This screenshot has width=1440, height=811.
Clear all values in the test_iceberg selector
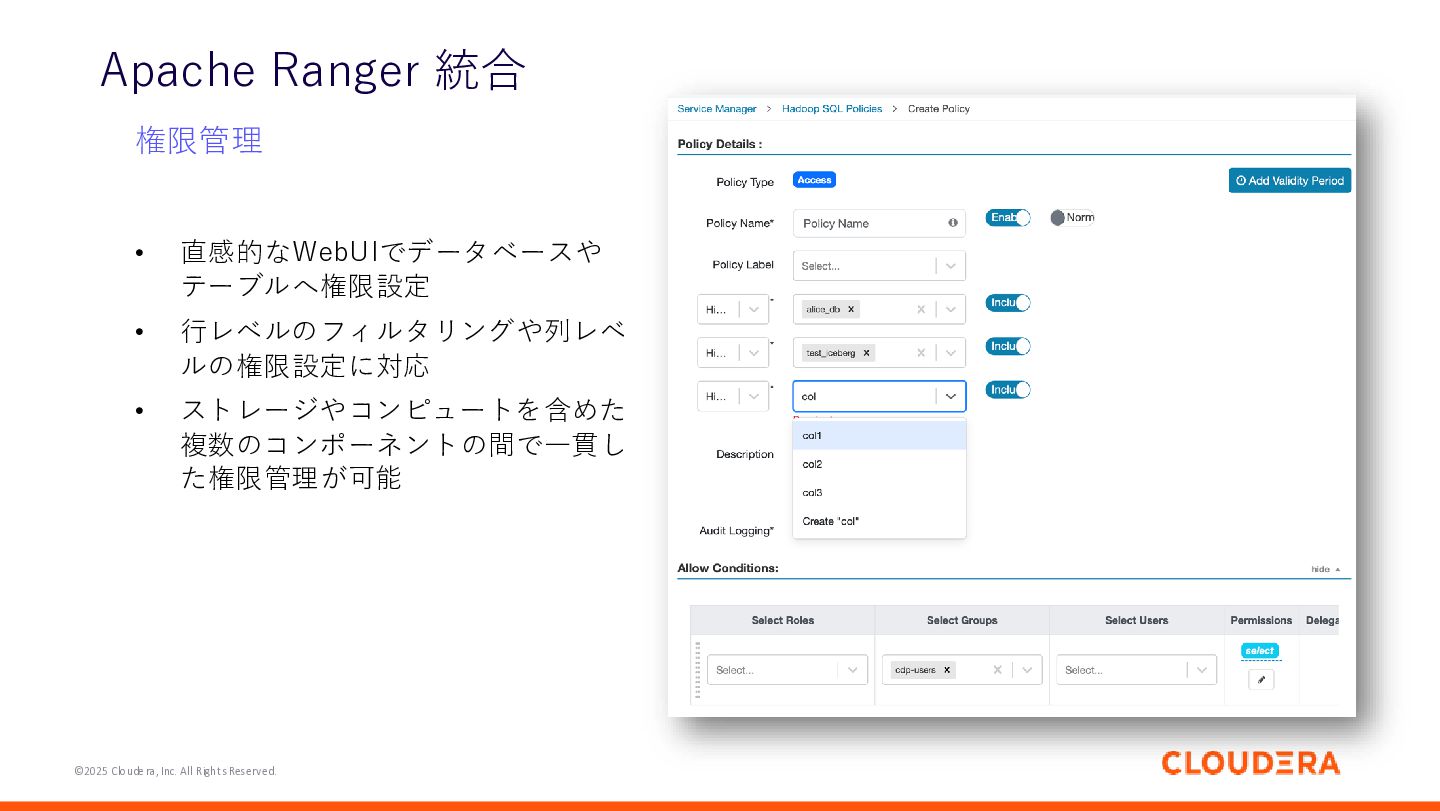coord(921,352)
